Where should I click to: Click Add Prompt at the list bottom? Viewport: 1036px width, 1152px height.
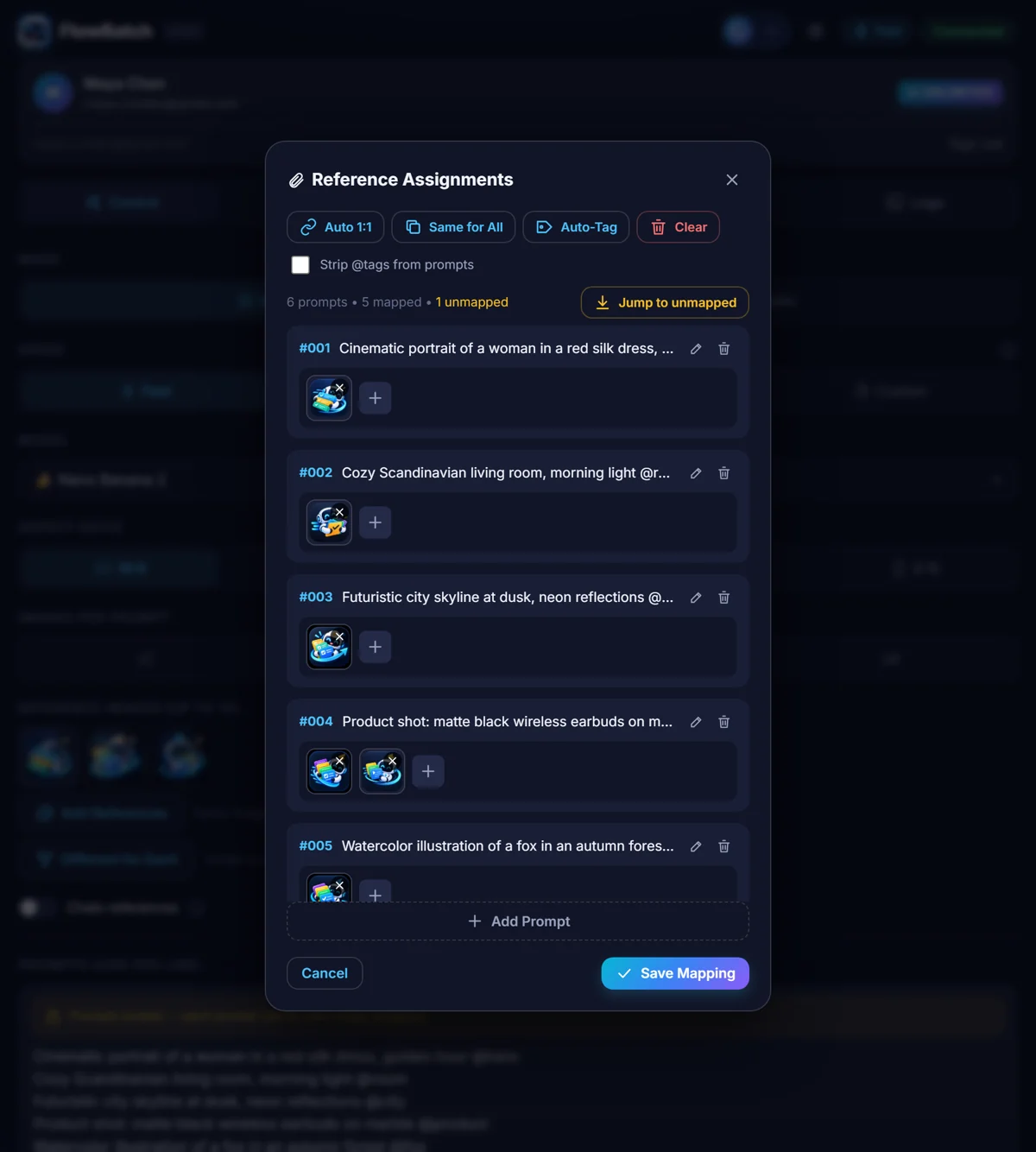[x=518, y=921]
